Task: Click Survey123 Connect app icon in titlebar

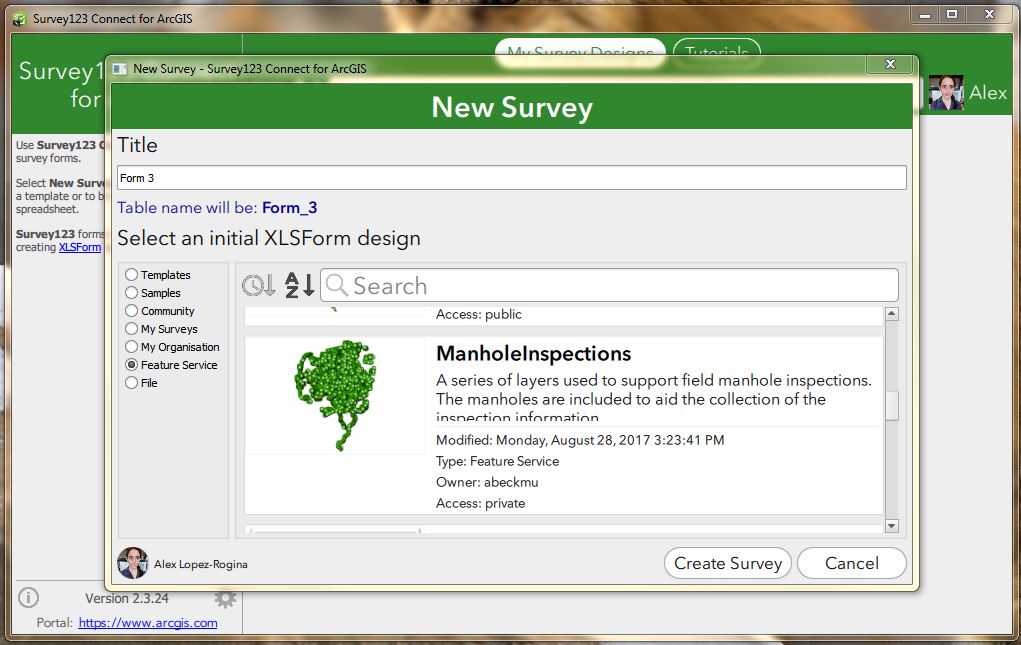Action: click(20, 18)
